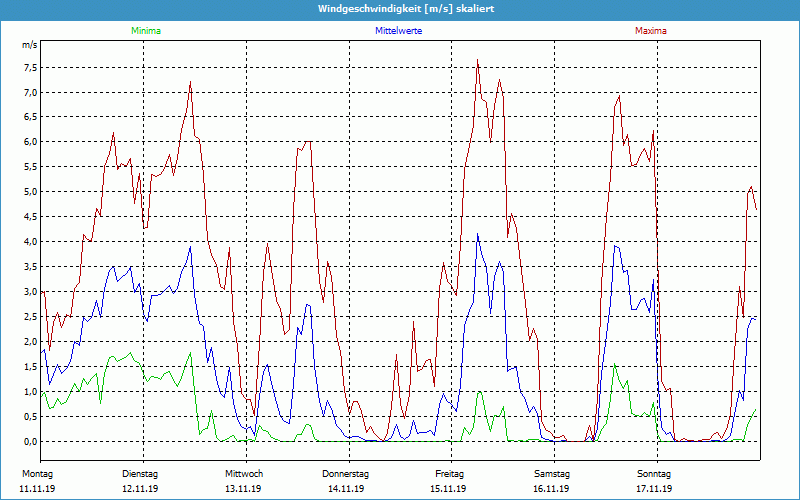This screenshot has height=500, width=800.
Task: Click the 'Samstag' day label
Action: pos(552,474)
